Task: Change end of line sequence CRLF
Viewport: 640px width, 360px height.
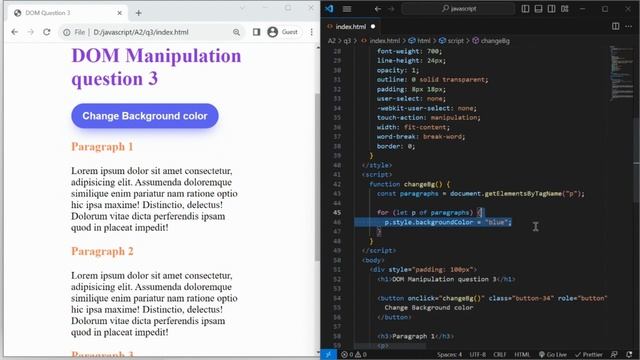Action: [500, 354]
